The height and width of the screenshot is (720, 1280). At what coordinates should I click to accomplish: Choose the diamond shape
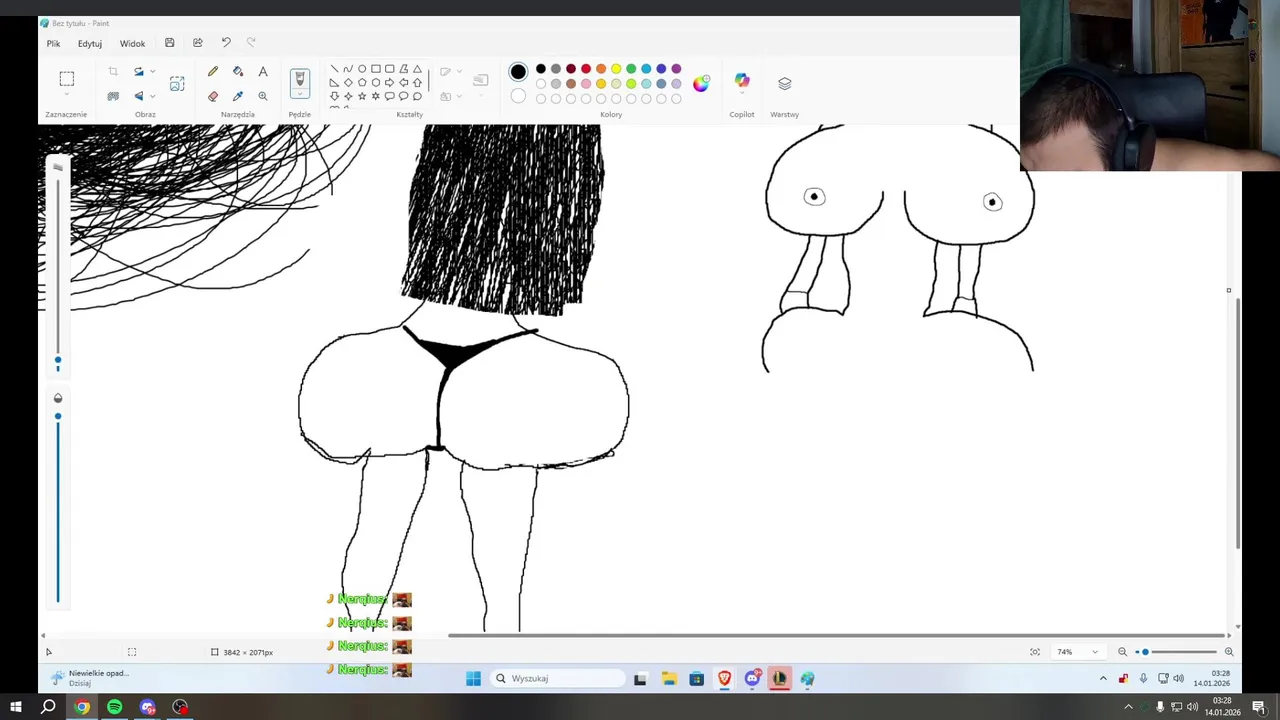348,83
